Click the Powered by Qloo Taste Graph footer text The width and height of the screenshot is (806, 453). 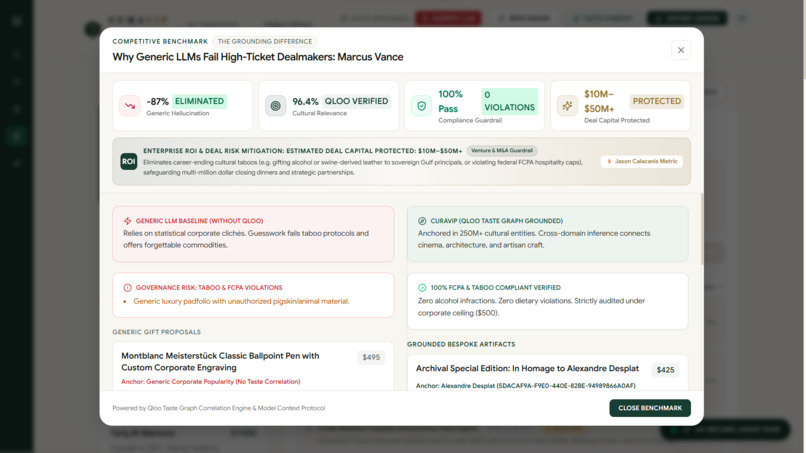[218, 408]
